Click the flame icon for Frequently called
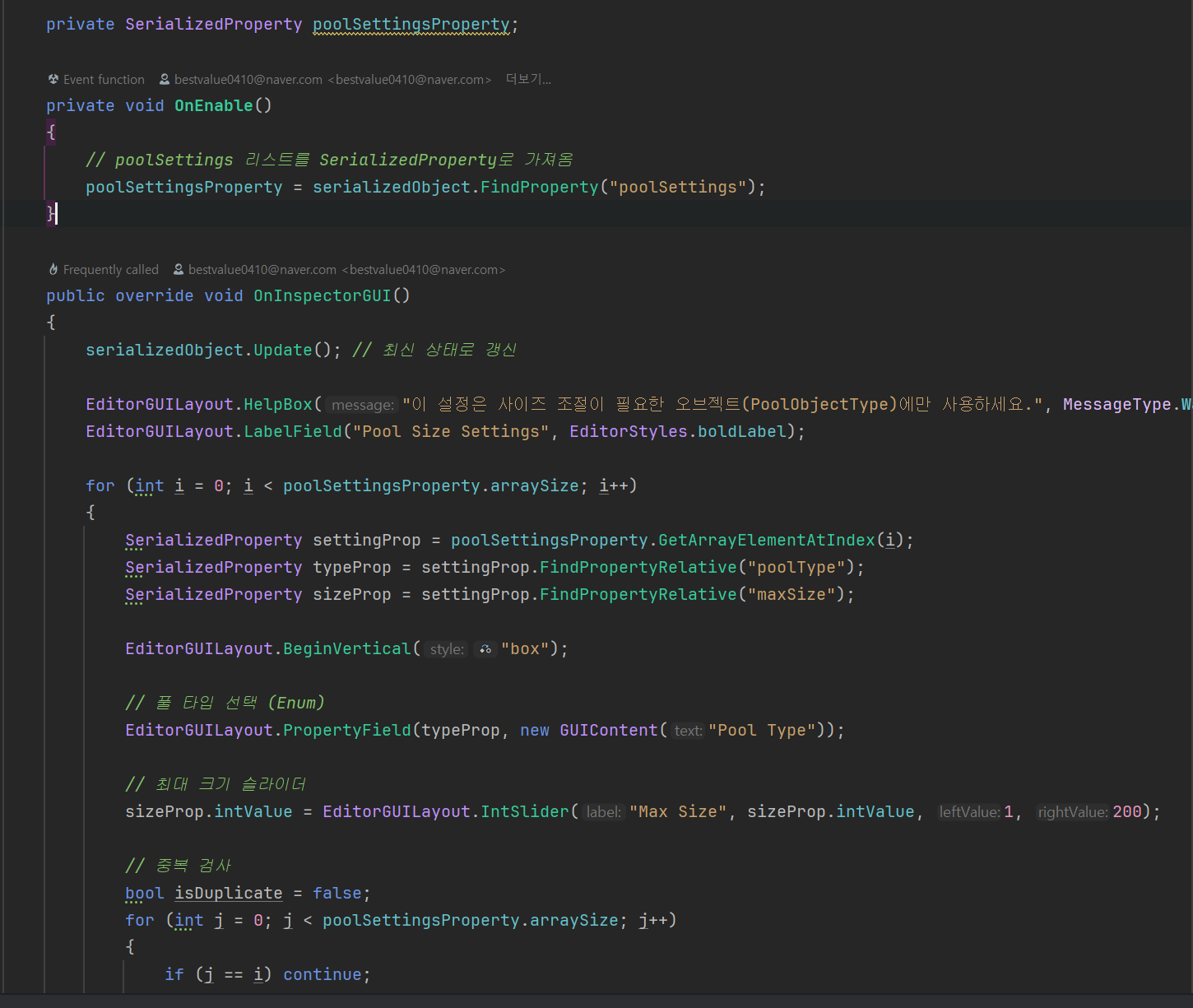Image resolution: width=1193 pixels, height=1008 pixels. click(x=53, y=270)
